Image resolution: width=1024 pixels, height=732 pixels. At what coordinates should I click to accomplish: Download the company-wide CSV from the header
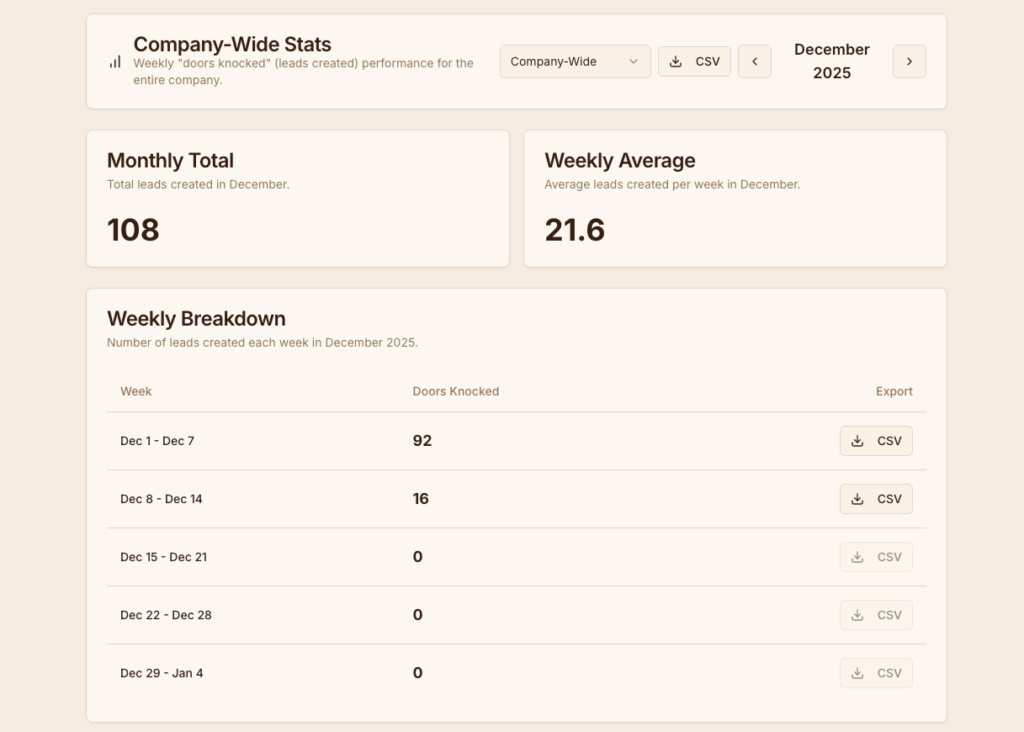click(x=694, y=61)
